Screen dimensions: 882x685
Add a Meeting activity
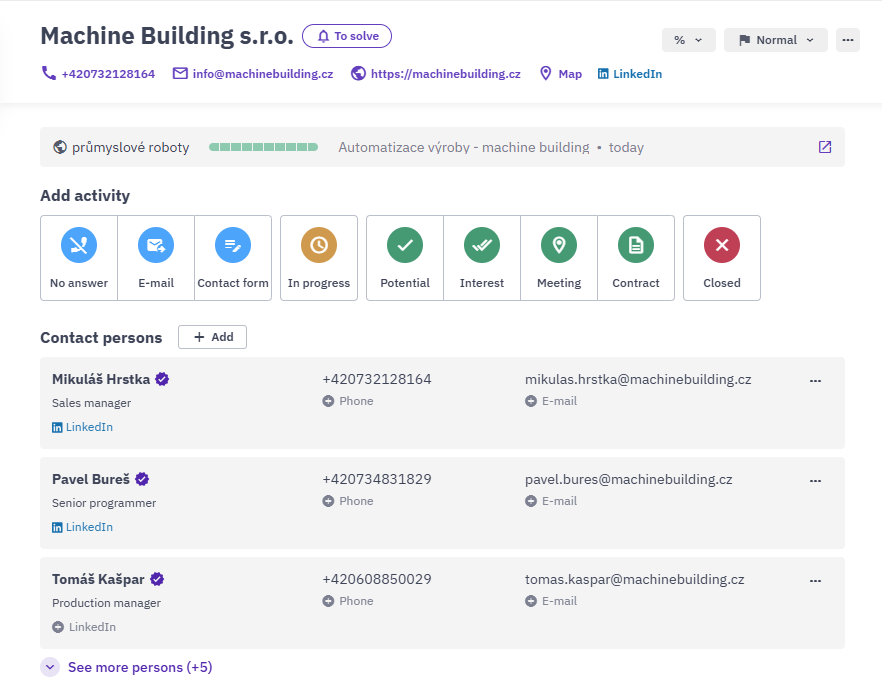point(559,258)
